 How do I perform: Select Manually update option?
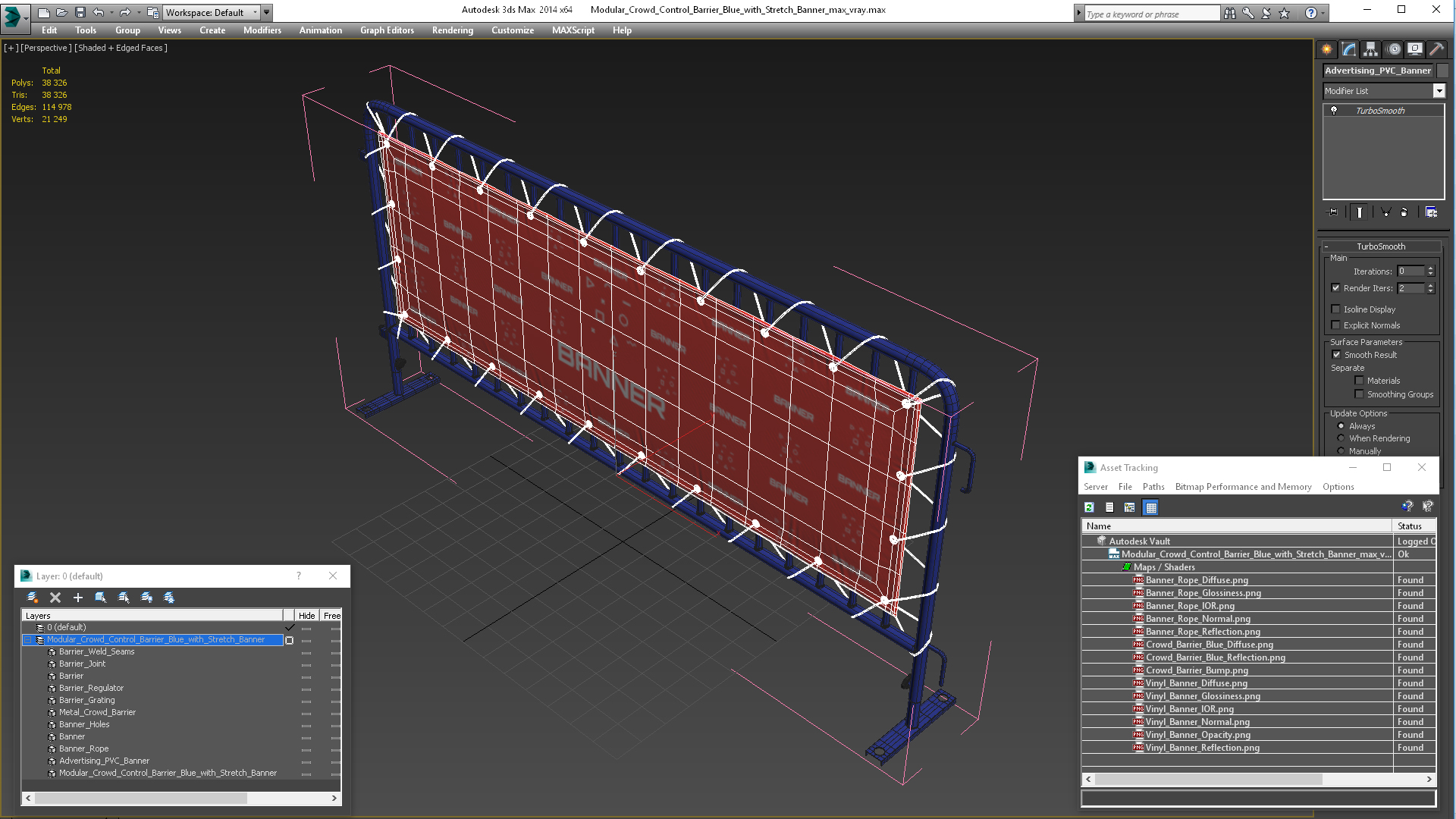coord(1341,451)
